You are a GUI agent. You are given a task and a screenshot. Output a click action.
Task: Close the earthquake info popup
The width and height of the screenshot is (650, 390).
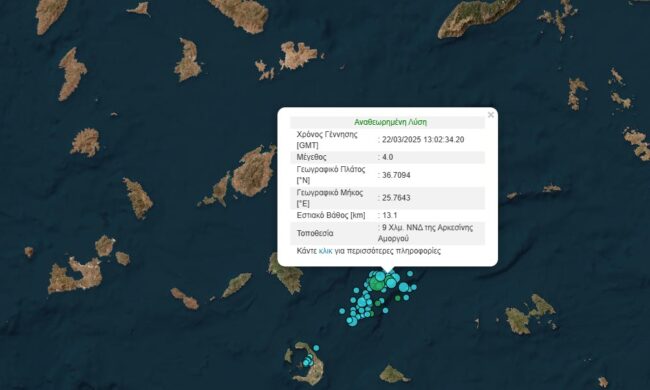491,115
